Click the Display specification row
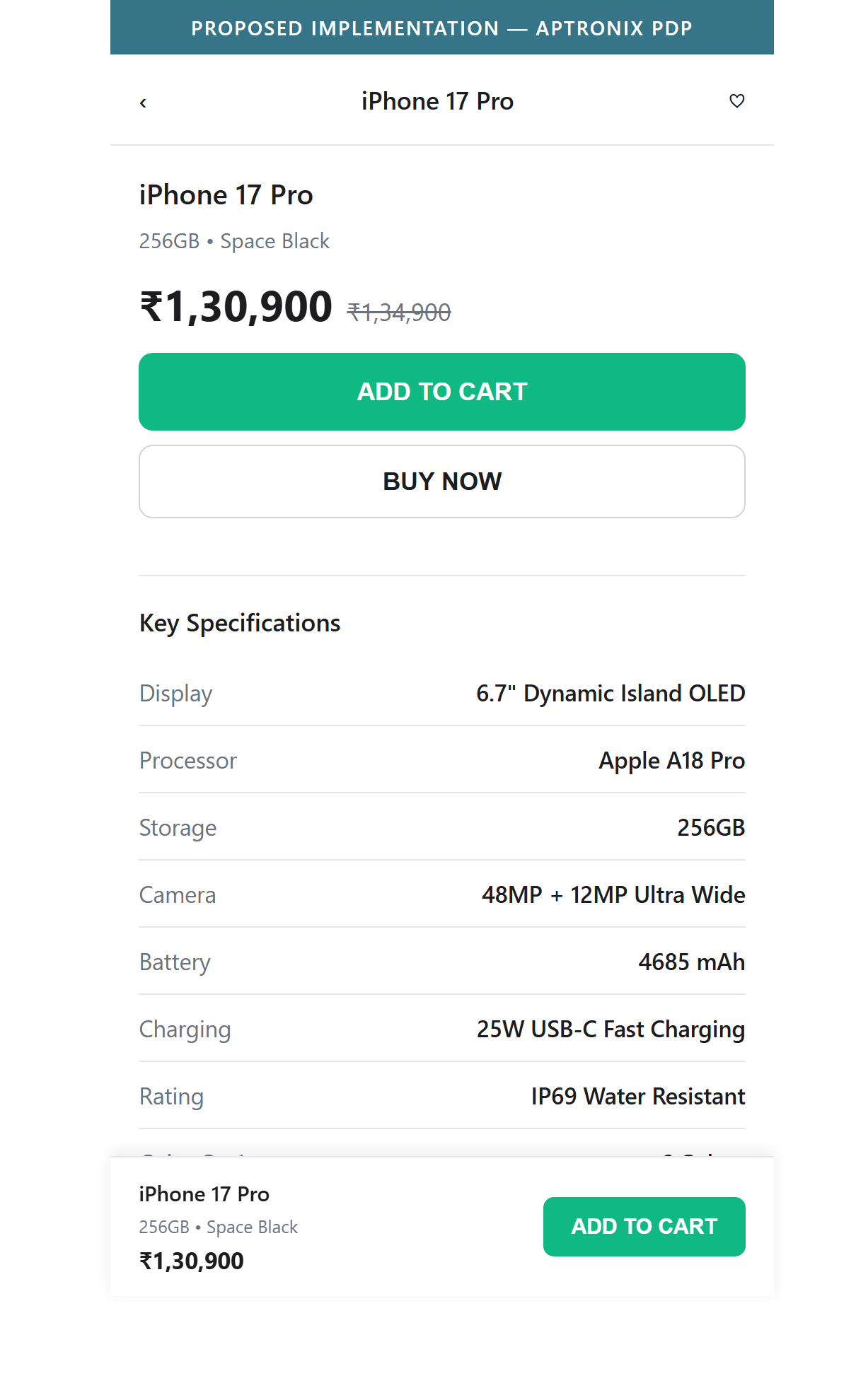The image size is (856, 1400). pos(442,694)
